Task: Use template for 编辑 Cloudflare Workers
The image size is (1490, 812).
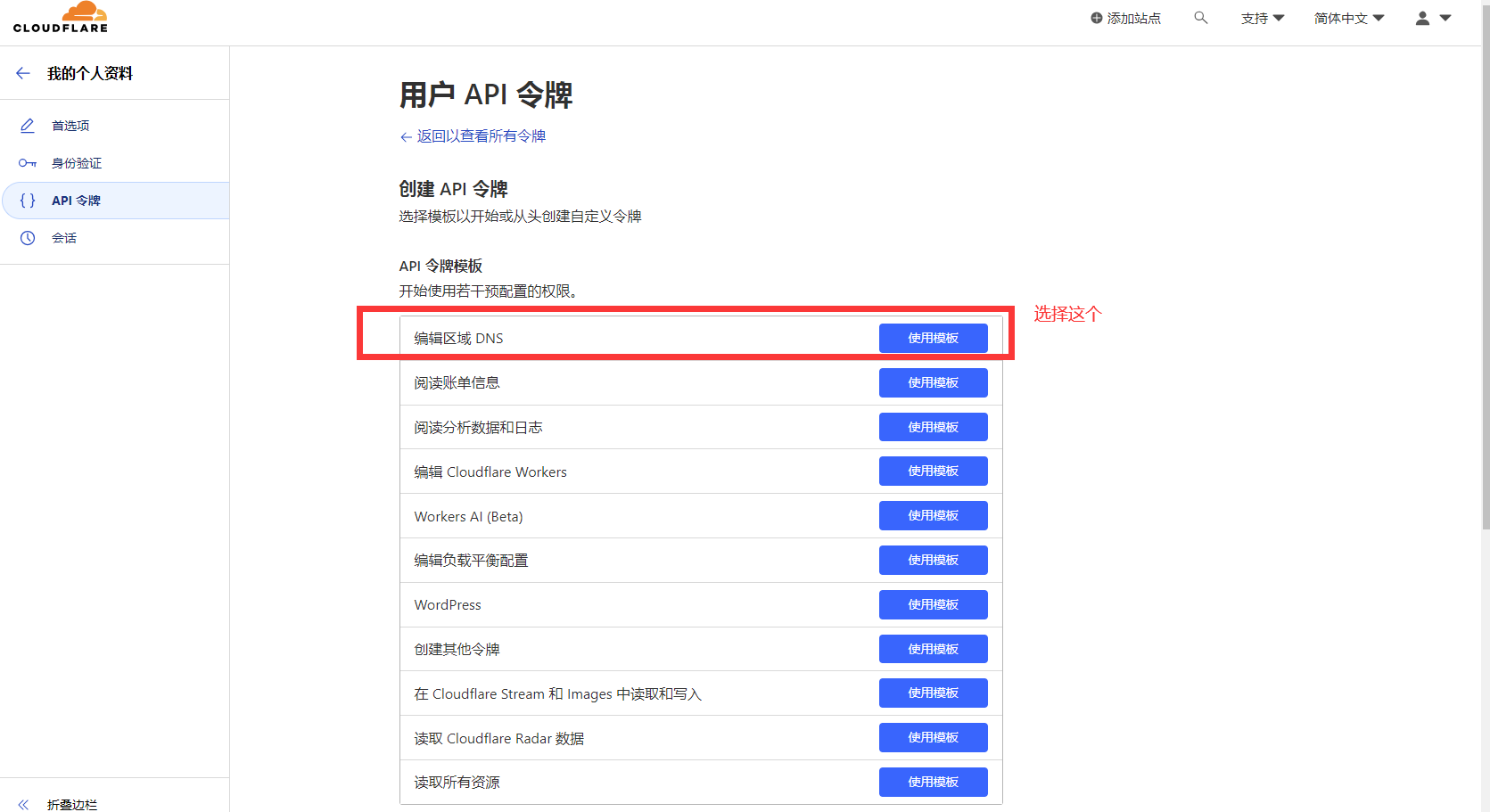Action: [933, 471]
